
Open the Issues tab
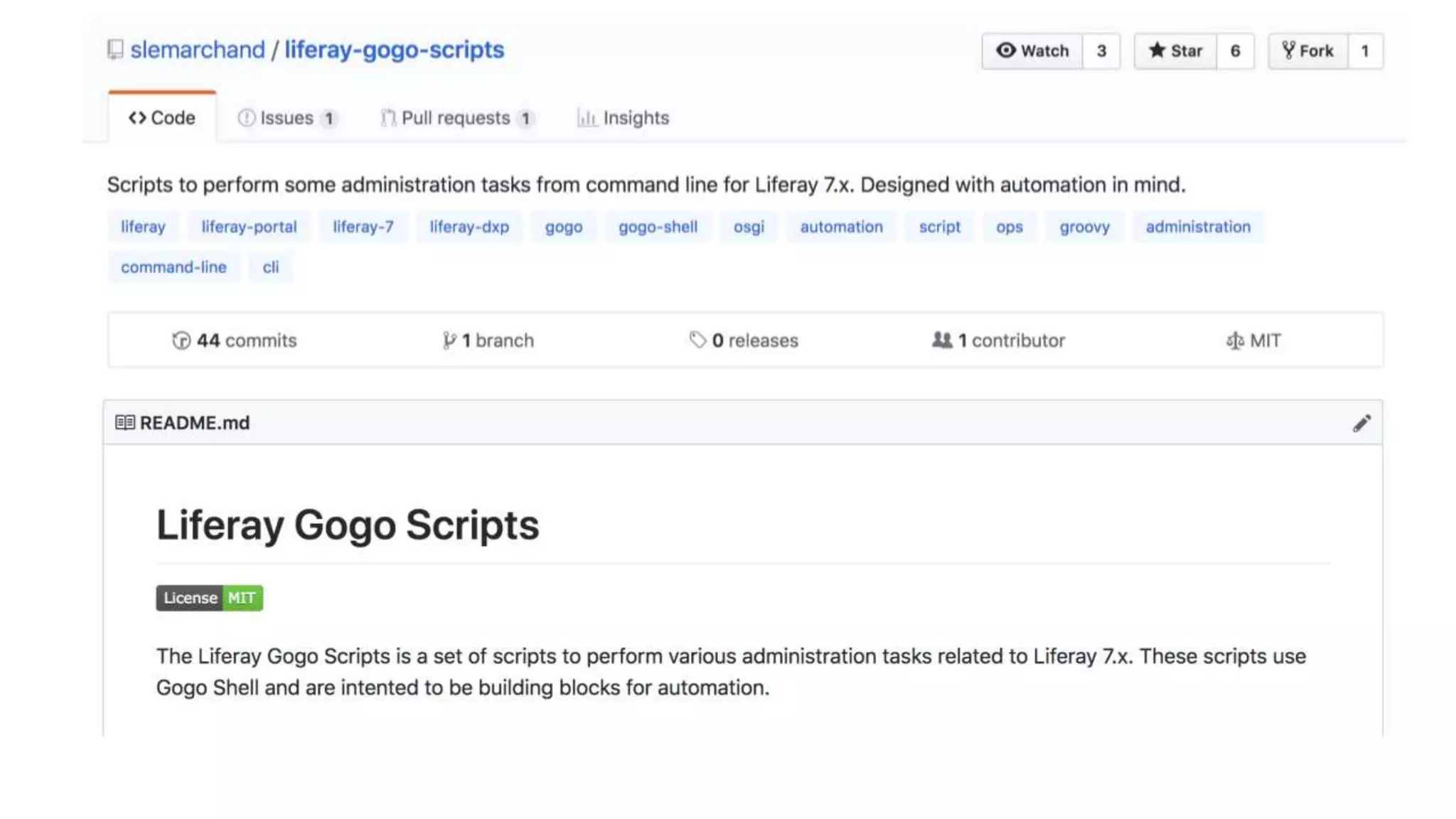pos(287,118)
